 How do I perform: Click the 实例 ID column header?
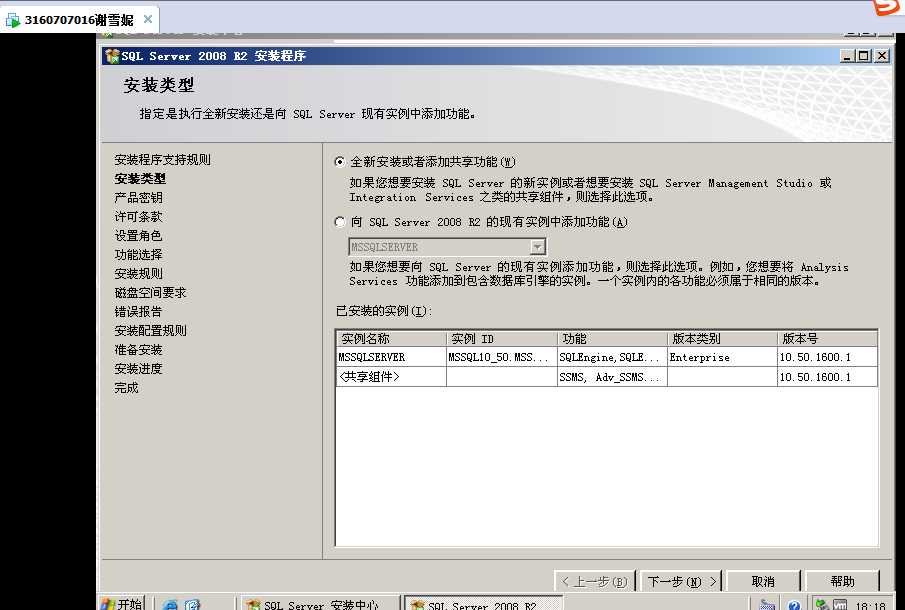(x=502, y=339)
